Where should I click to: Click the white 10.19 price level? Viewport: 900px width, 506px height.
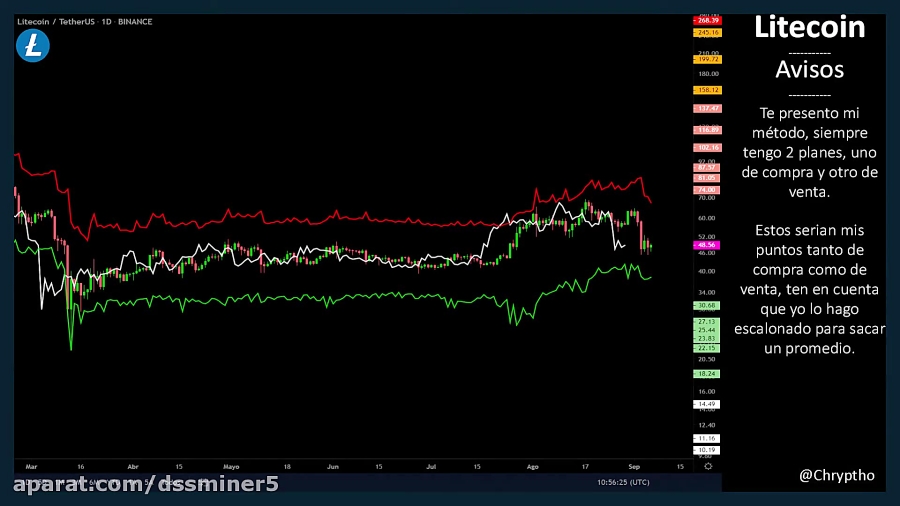click(x=706, y=450)
